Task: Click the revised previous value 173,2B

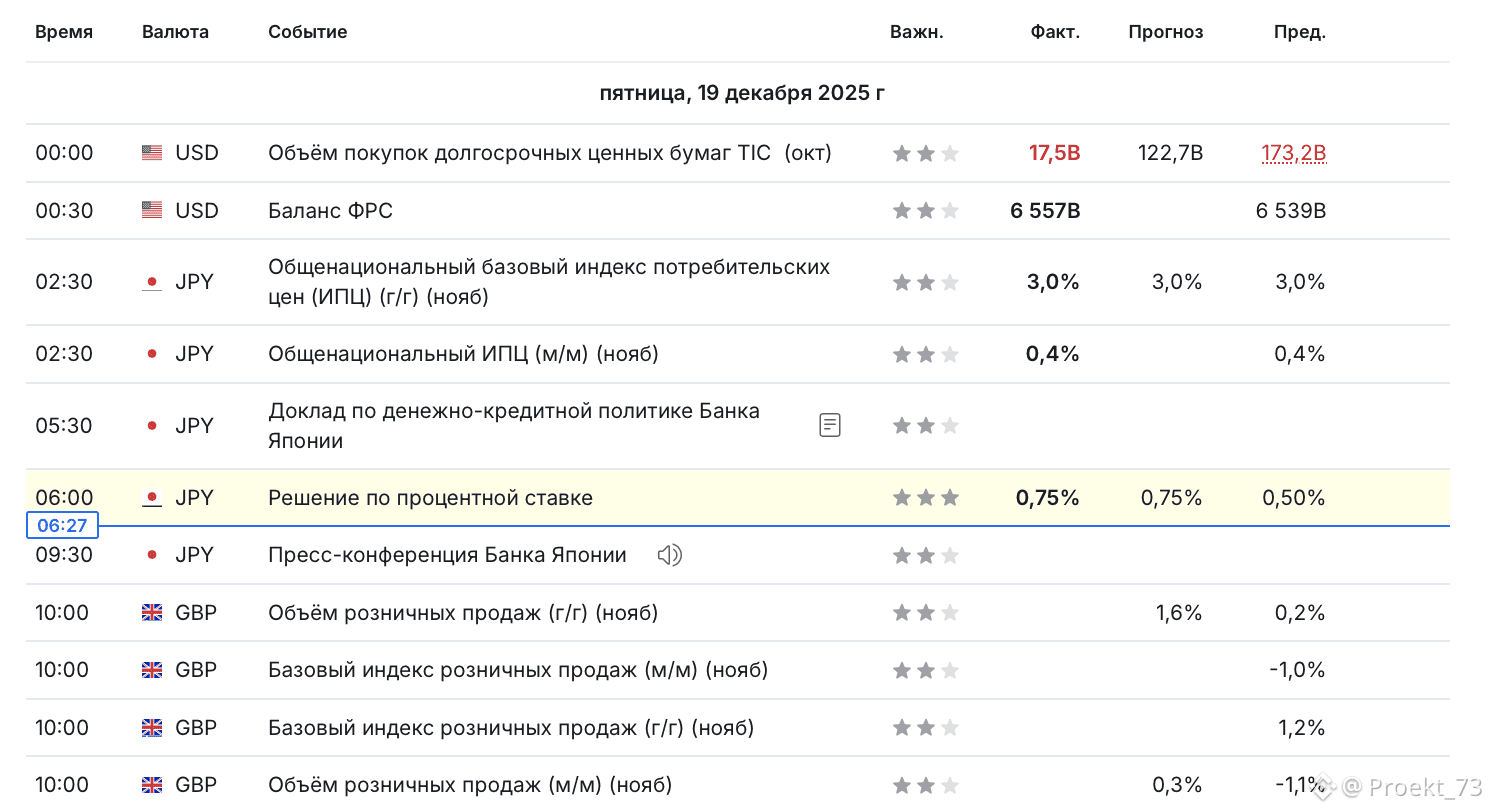Action: (1293, 153)
